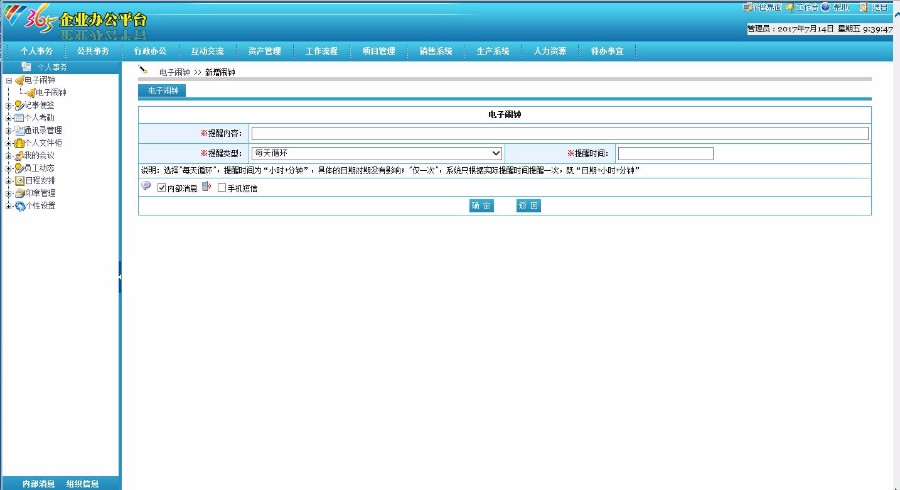Click the 组织信息 link at sidebar bottom
This screenshot has height=490, width=900.
[82, 484]
